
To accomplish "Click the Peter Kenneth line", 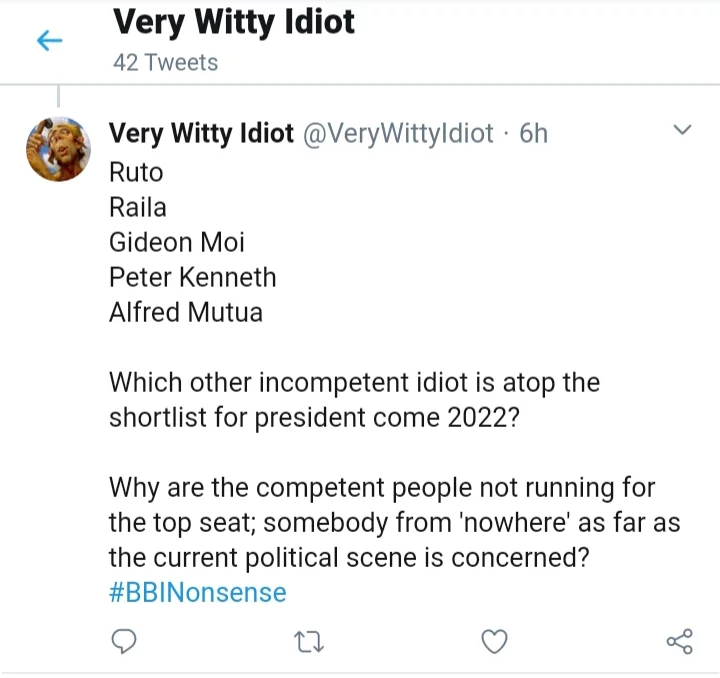I will click(x=192, y=277).
